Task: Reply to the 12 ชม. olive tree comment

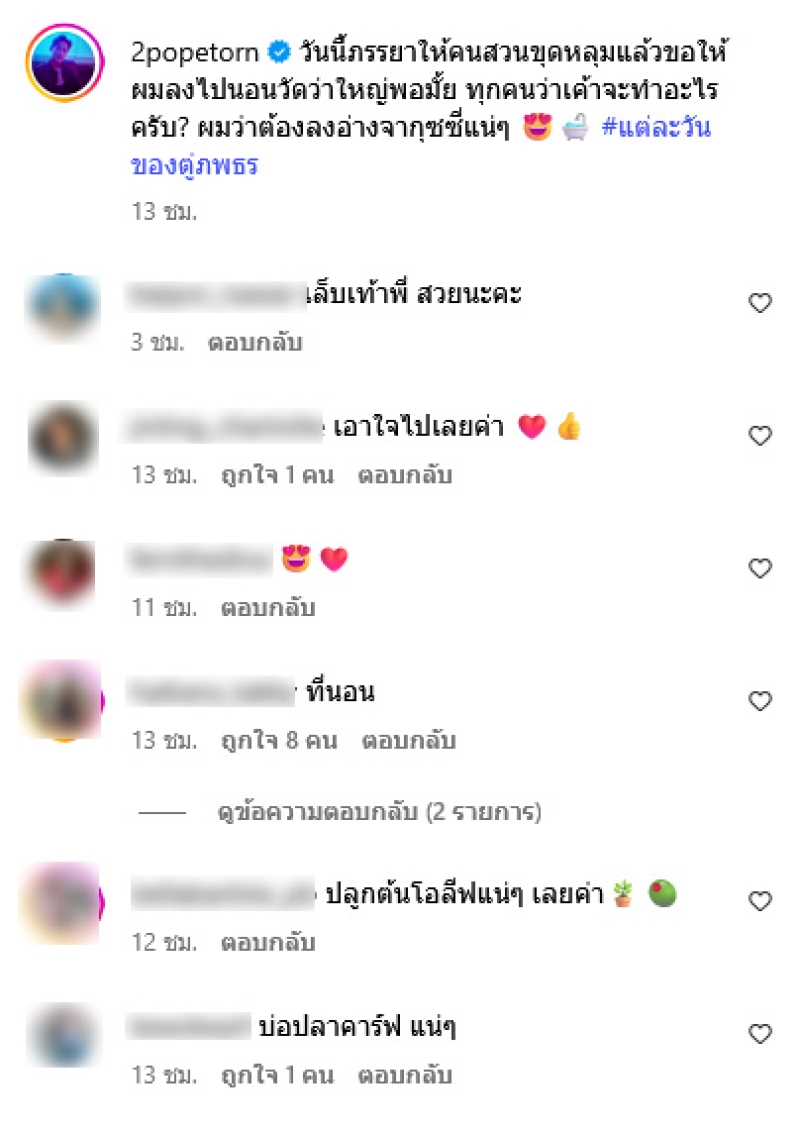Action: click(x=268, y=943)
